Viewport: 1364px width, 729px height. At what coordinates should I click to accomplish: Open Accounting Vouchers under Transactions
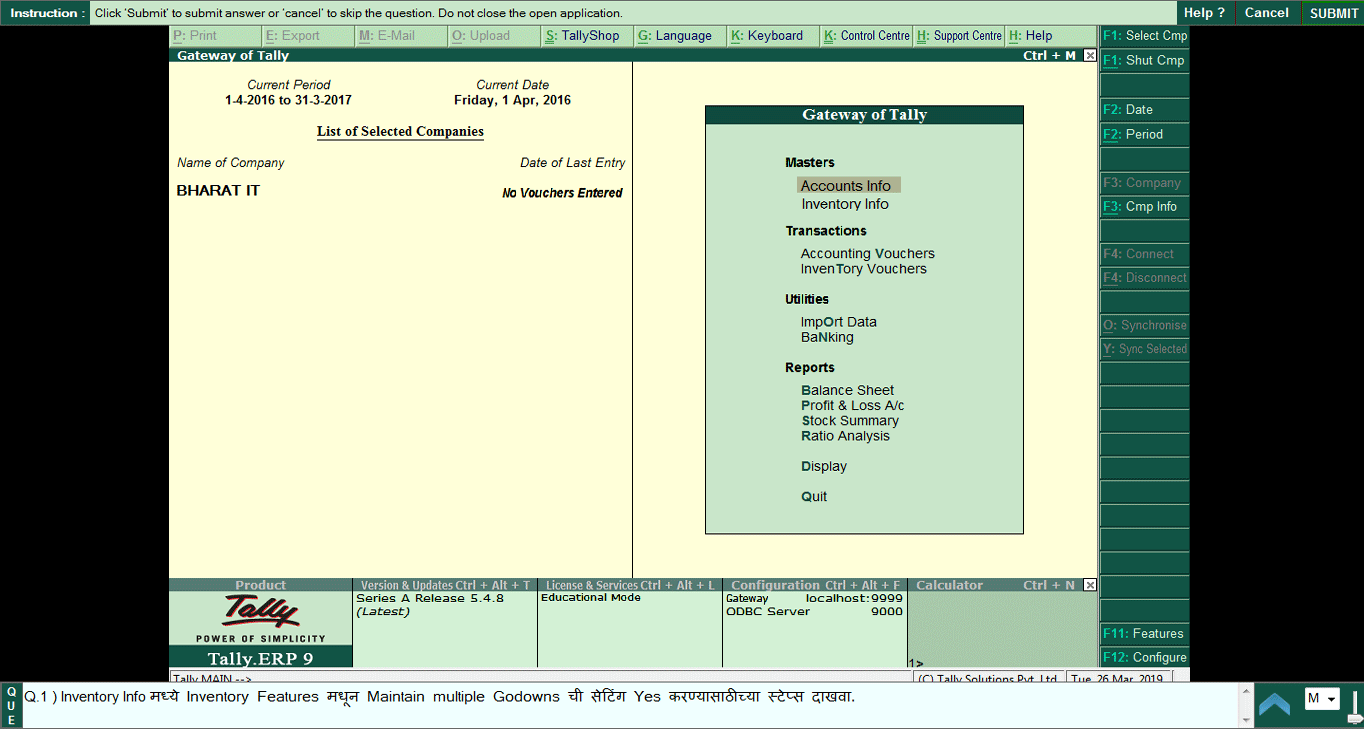click(868, 254)
